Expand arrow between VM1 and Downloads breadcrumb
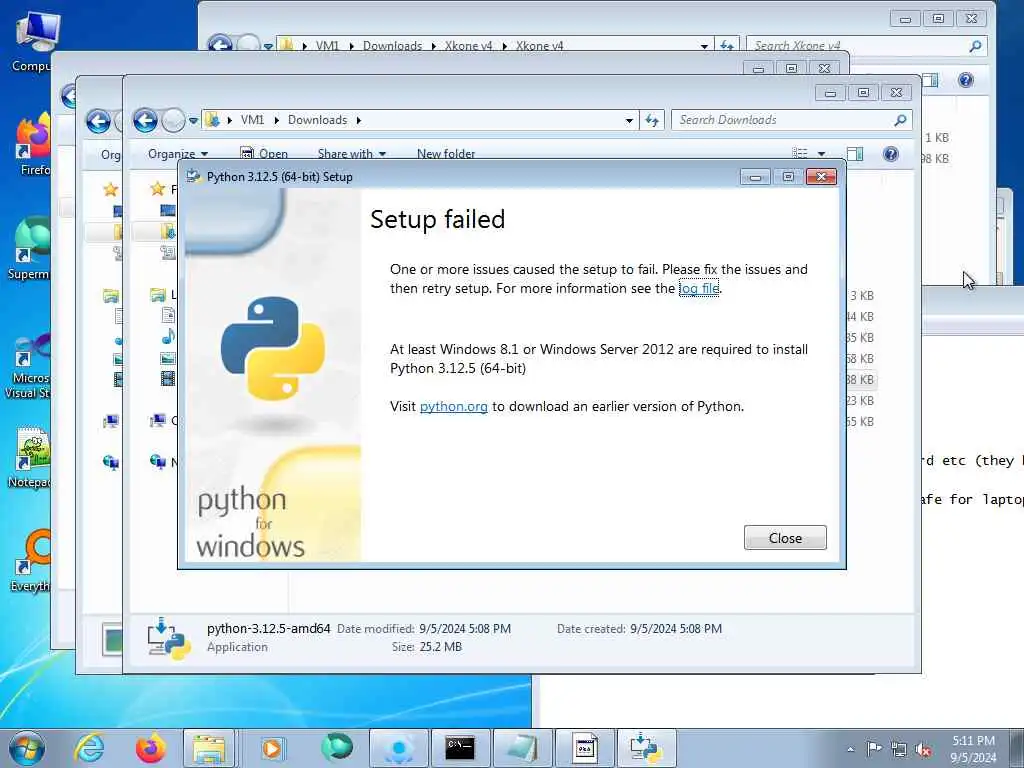Screen dimensions: 1024x768 click(276, 120)
